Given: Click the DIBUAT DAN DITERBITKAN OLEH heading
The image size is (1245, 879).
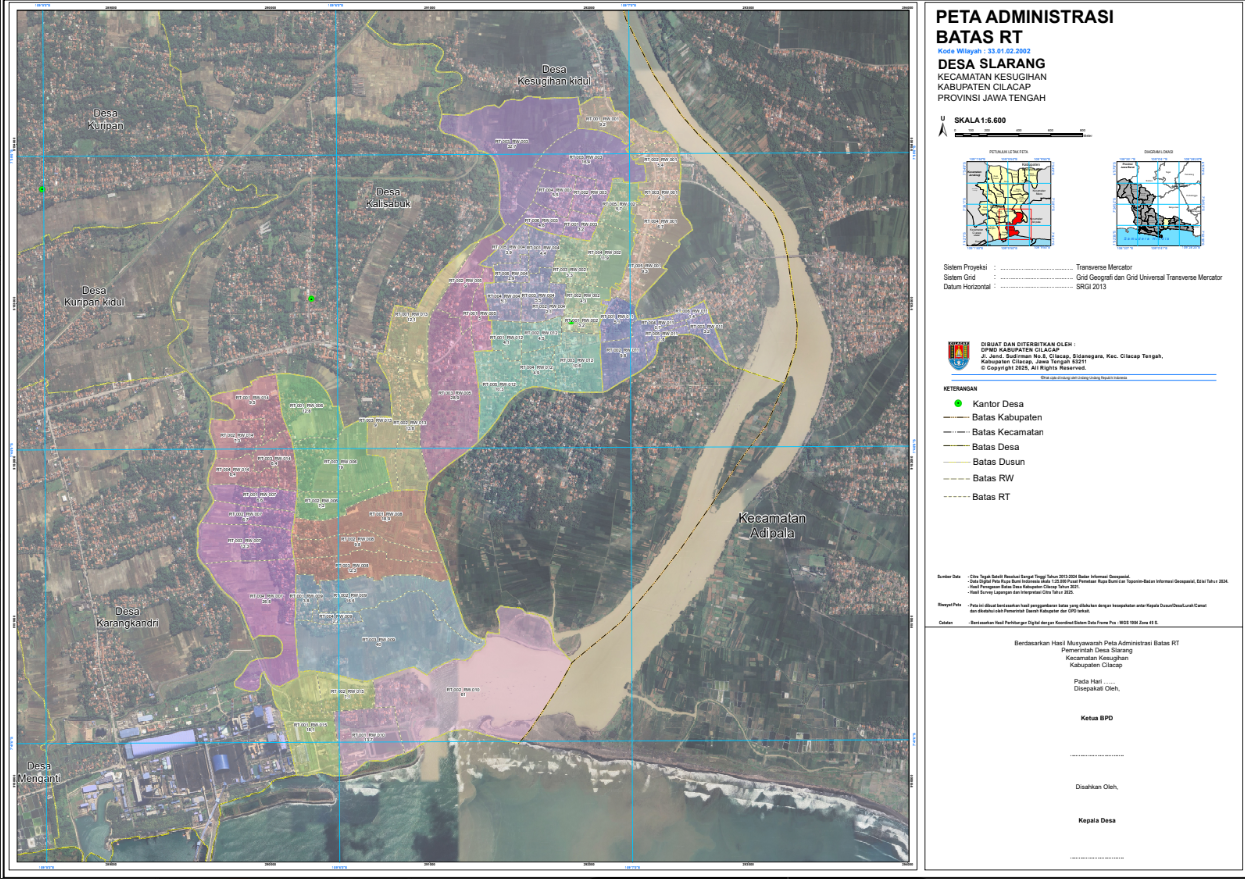Looking at the screenshot, I should point(1028,343).
